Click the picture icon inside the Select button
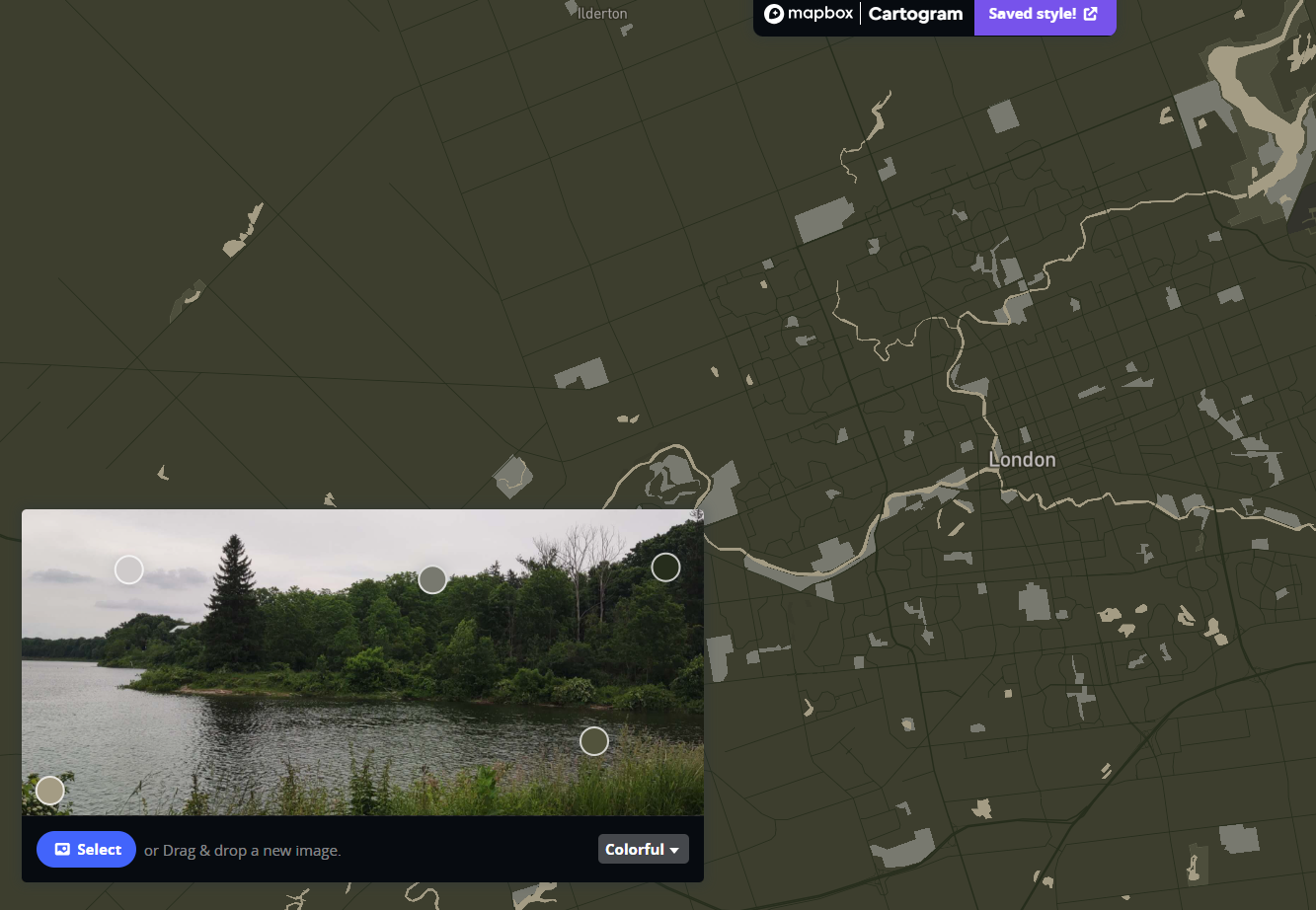 pyautogui.click(x=61, y=849)
